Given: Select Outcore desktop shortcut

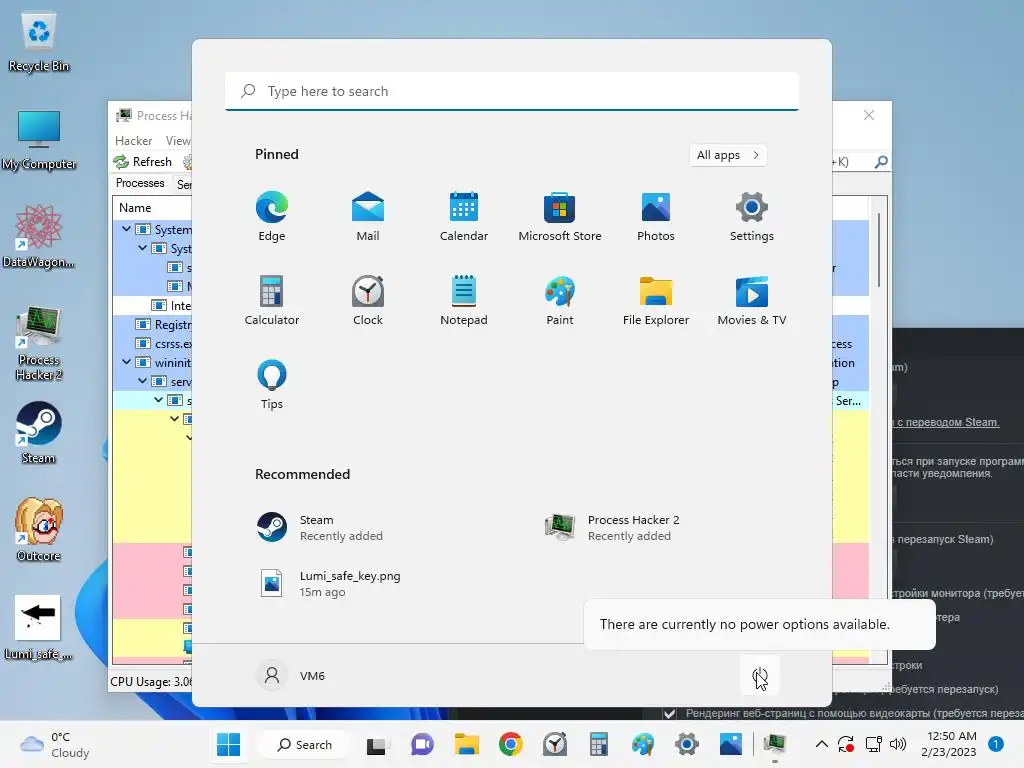Looking at the screenshot, I should (39, 530).
